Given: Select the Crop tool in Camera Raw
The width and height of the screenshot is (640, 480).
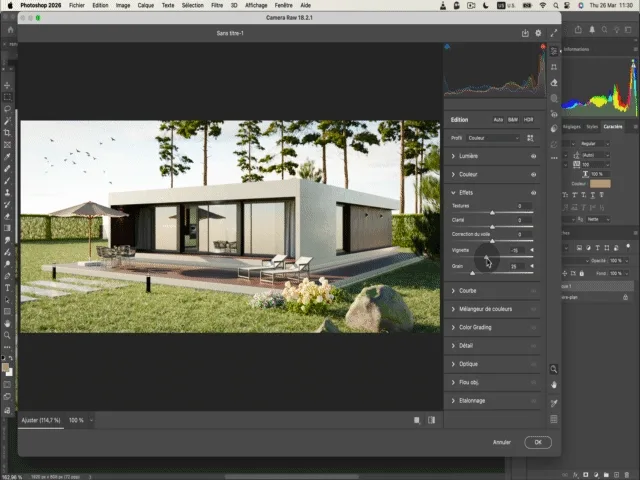Looking at the screenshot, I should [554, 67].
